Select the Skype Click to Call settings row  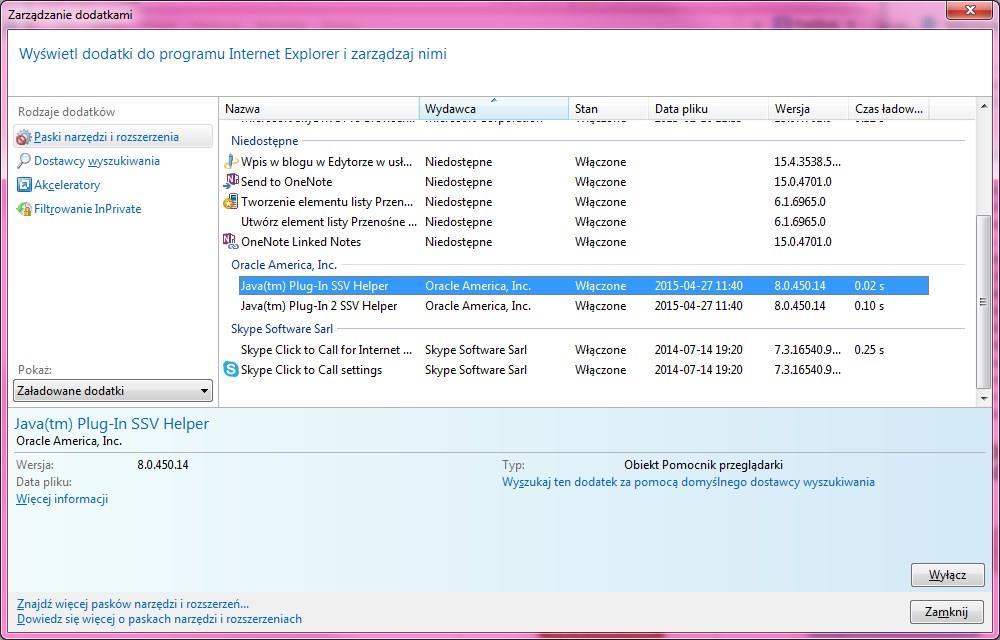575,370
